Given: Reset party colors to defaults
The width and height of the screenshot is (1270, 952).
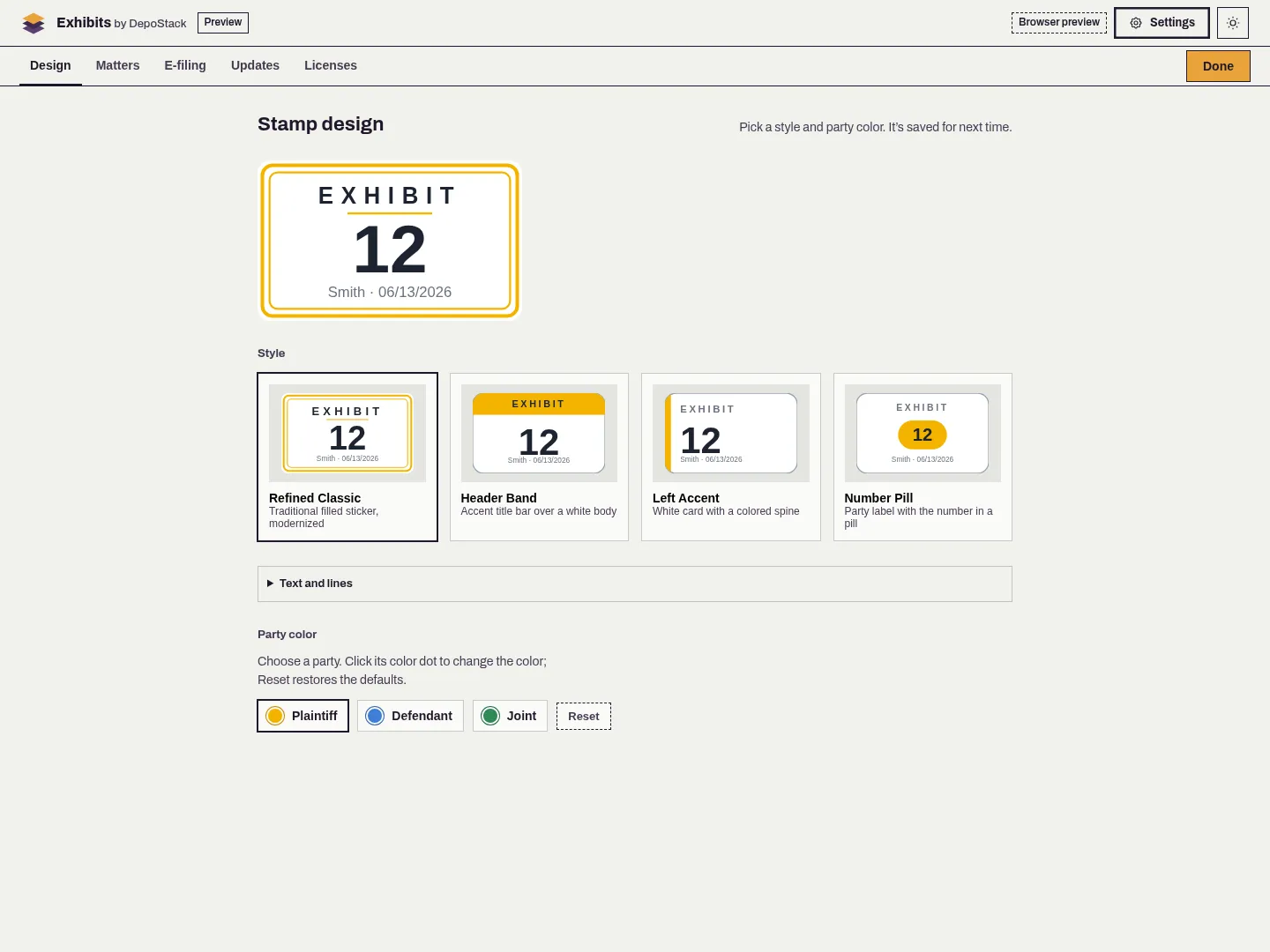Looking at the screenshot, I should click(x=584, y=717).
